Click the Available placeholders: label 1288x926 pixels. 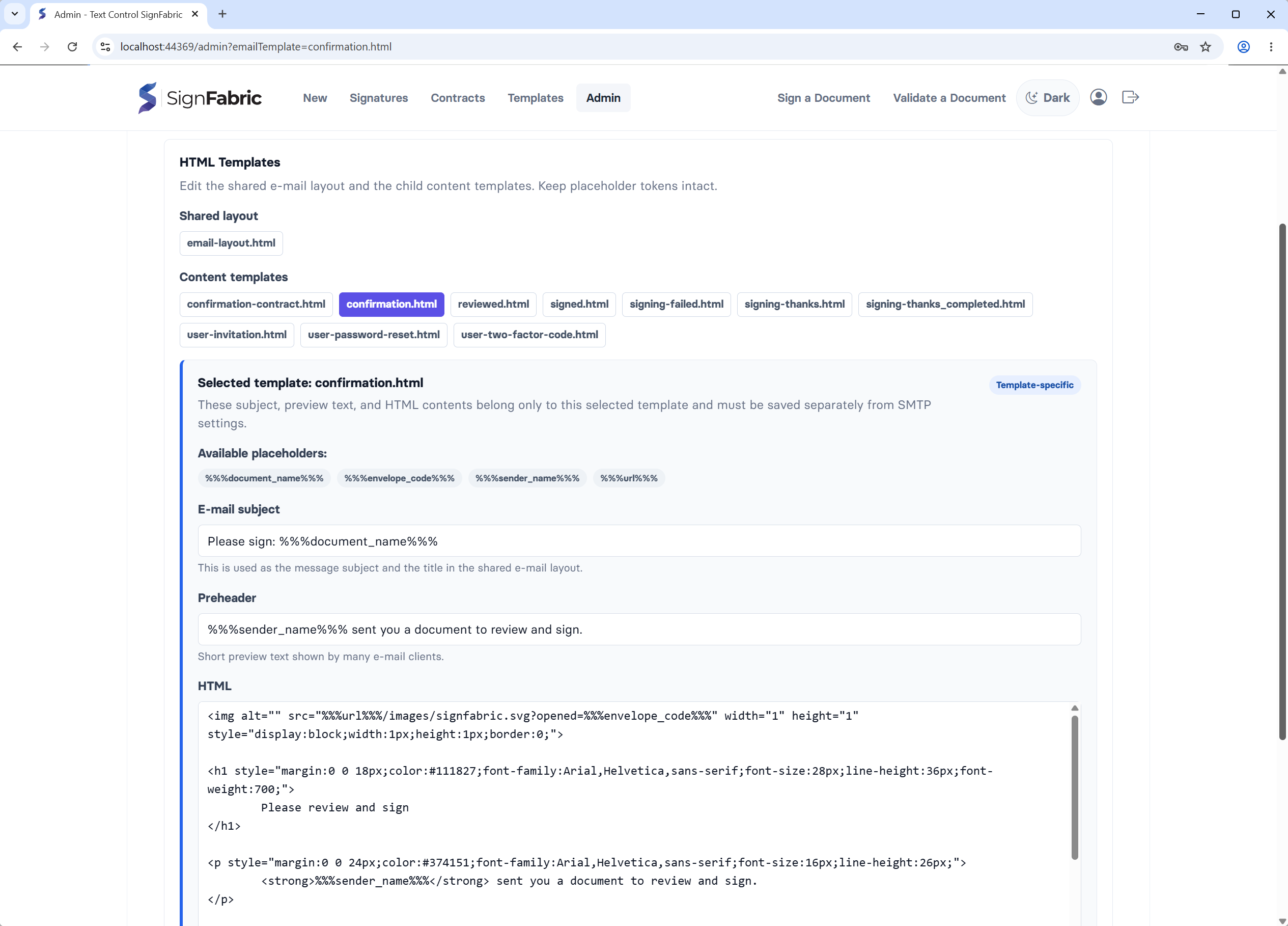(262, 453)
